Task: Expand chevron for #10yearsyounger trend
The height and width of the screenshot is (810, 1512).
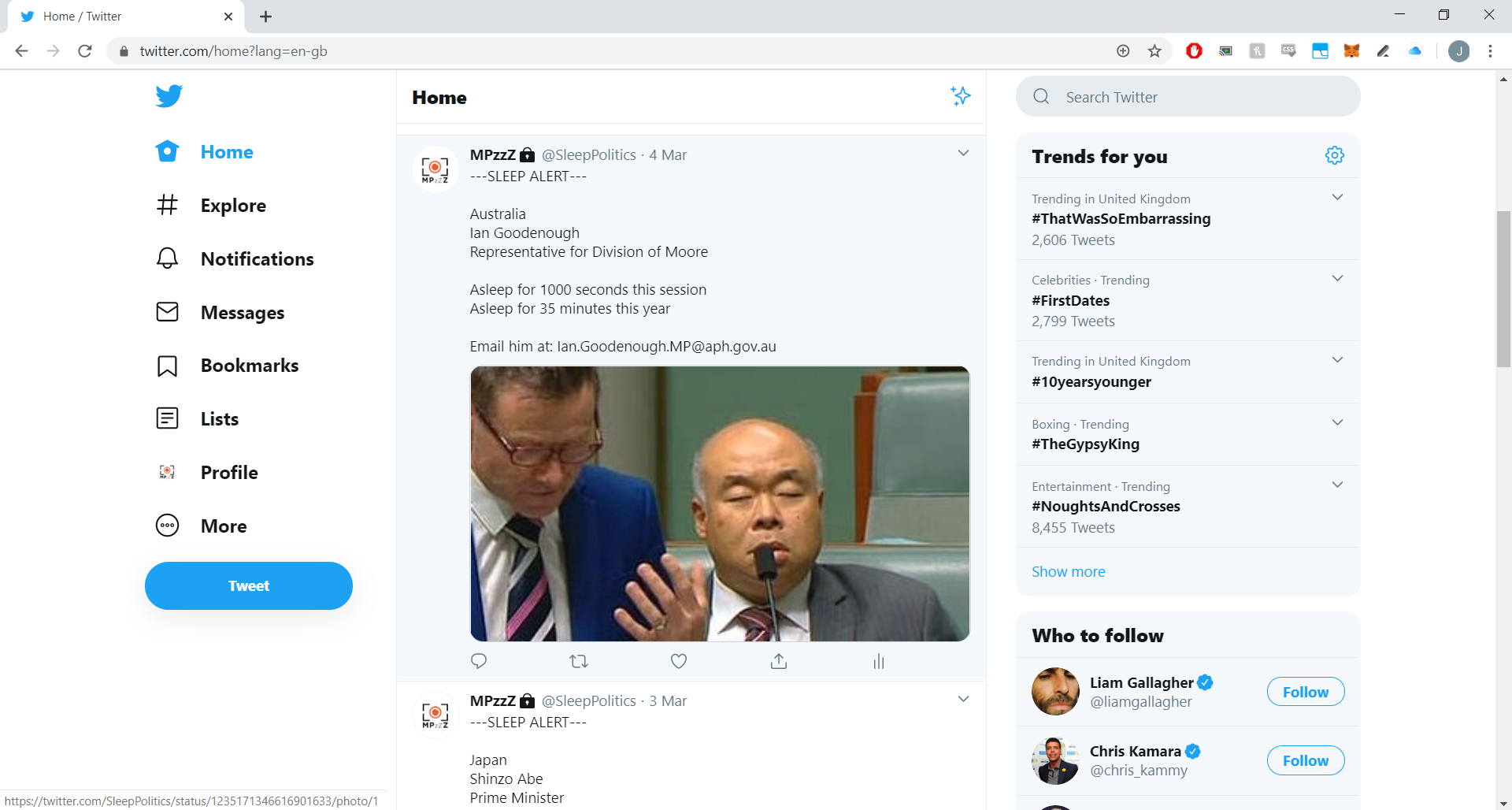Action: [x=1337, y=359]
